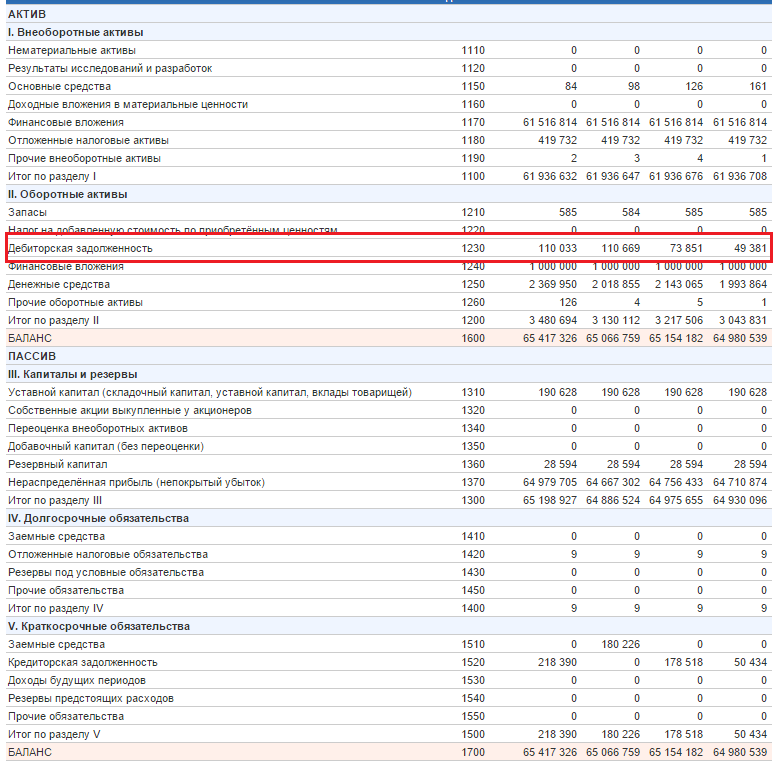Click code 1600 in the БАЛАНС row
The height and width of the screenshot is (763, 773).
[473, 338]
